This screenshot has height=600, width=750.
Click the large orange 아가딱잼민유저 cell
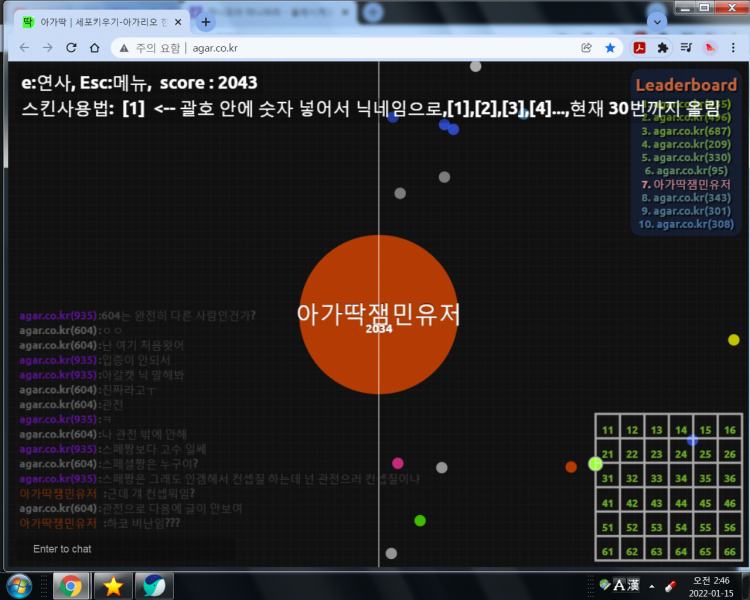pyautogui.click(x=378, y=314)
